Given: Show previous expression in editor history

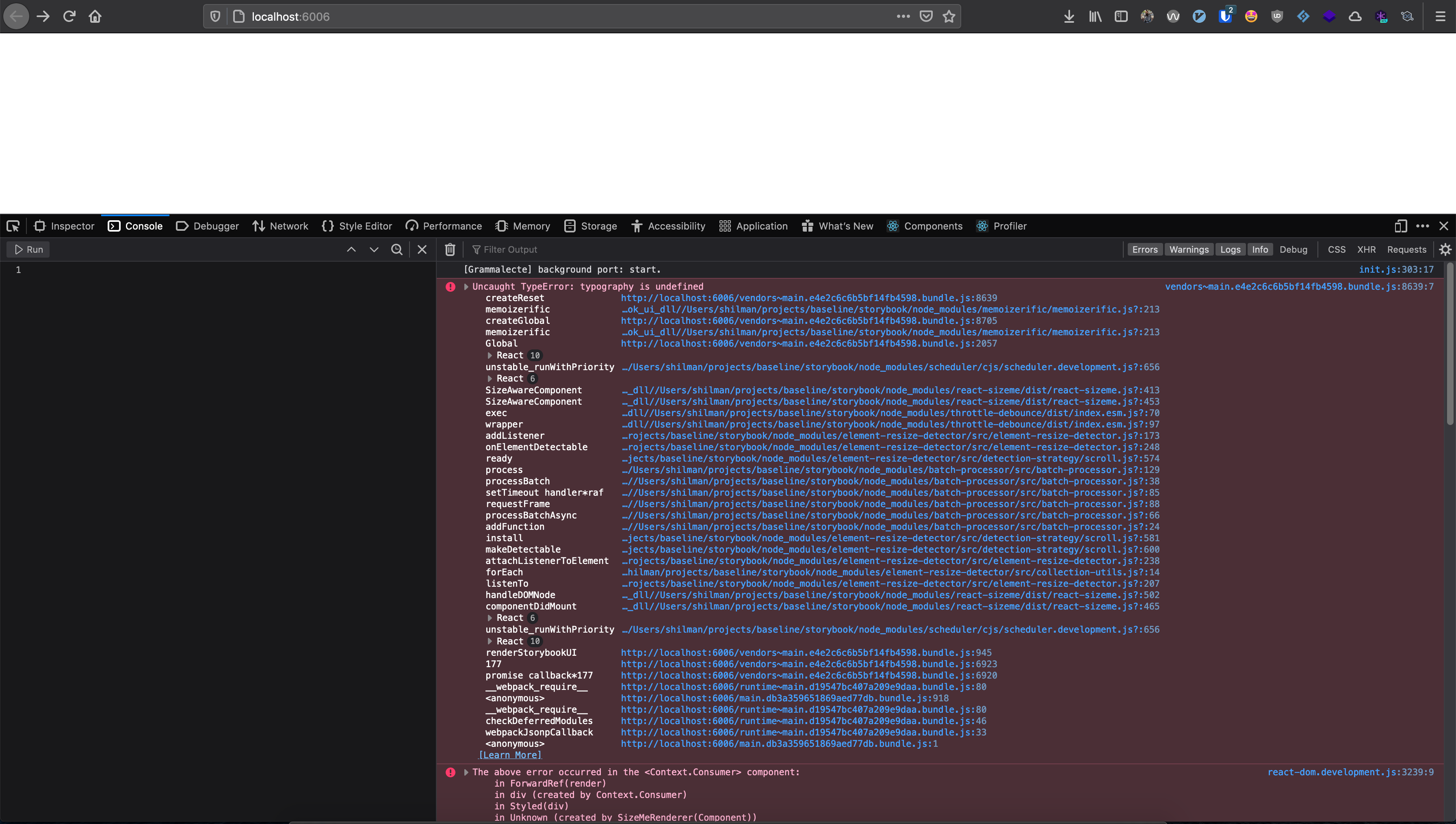Looking at the screenshot, I should [351, 249].
